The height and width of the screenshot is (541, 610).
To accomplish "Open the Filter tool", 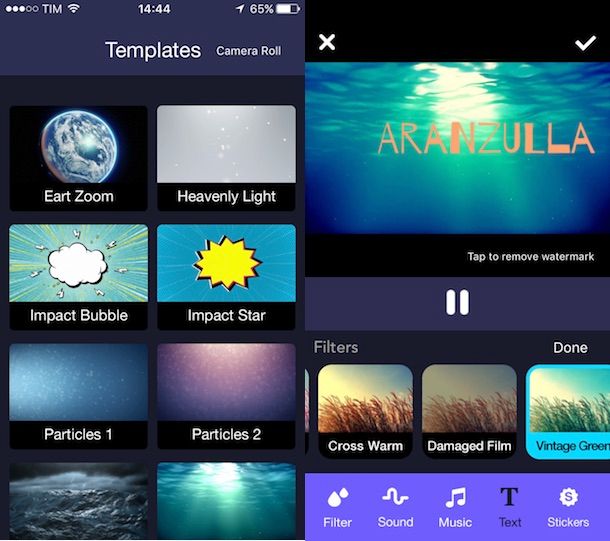I will tap(337, 507).
